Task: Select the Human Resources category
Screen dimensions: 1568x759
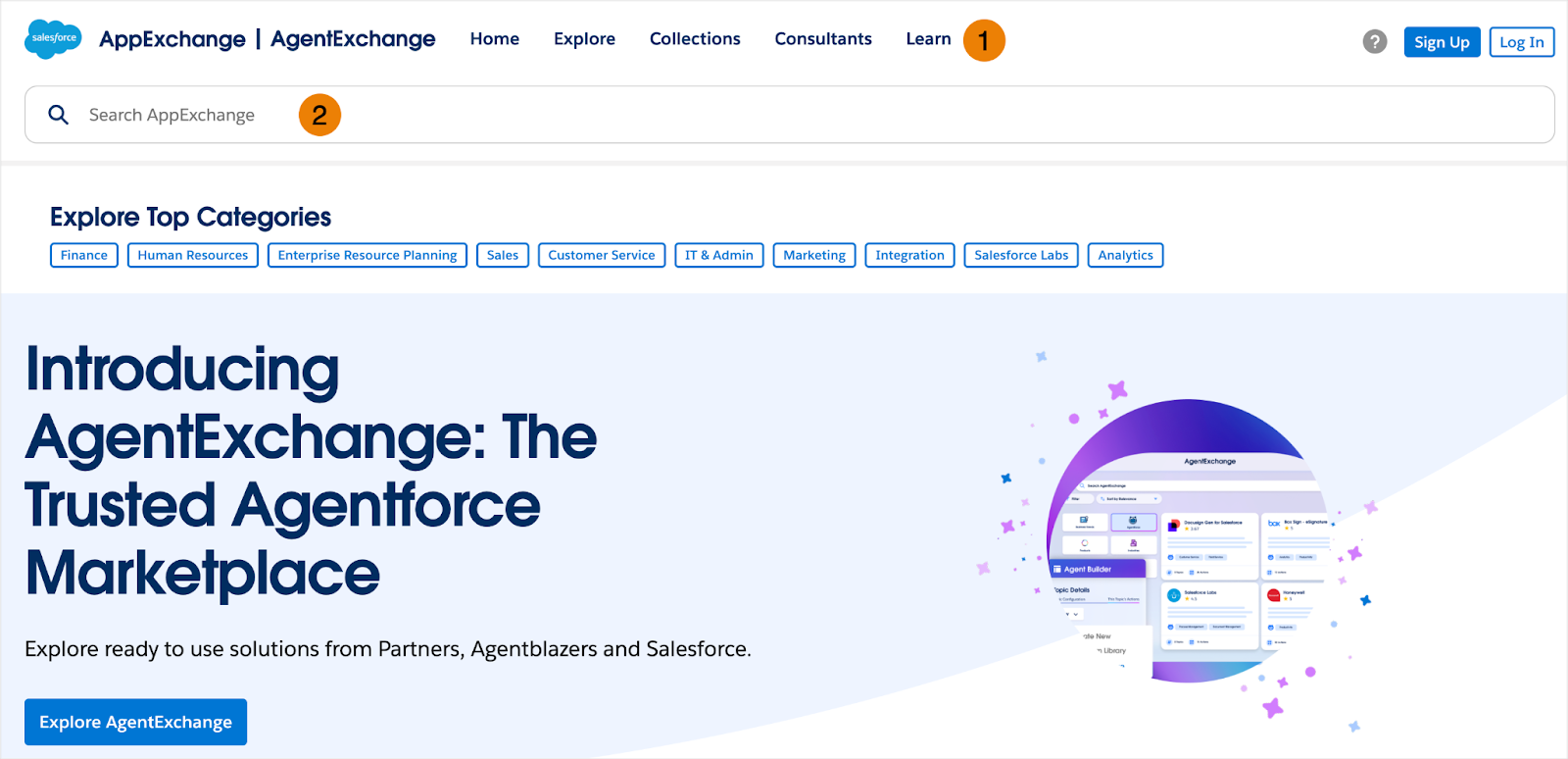Action: point(193,255)
